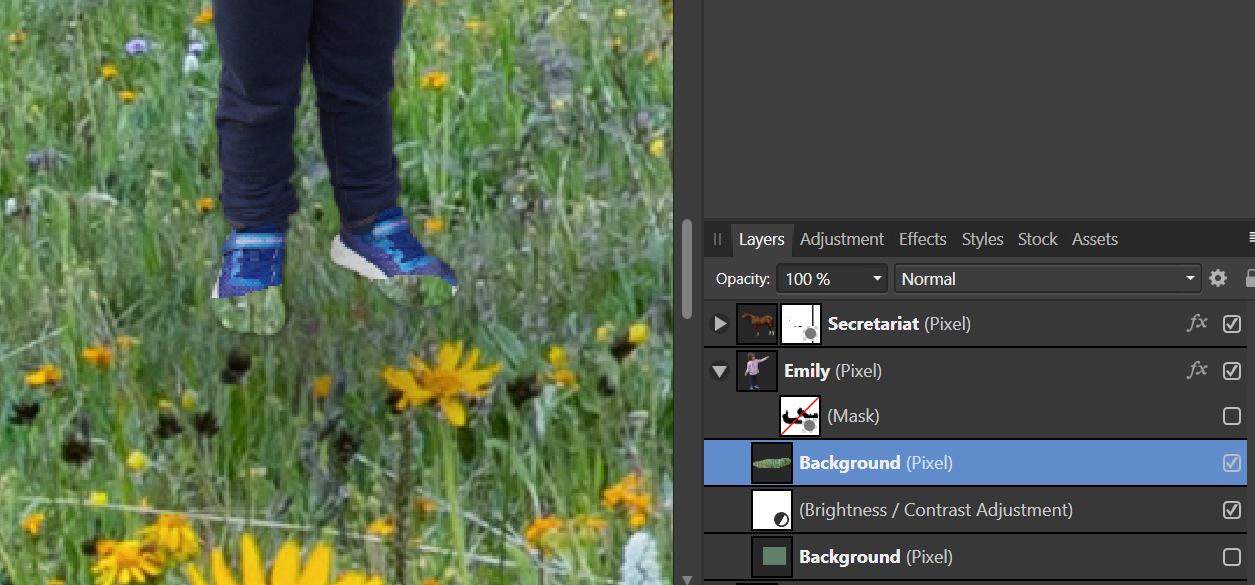Click the Brightness / Contrast Adjustment thumbnail

(772, 510)
